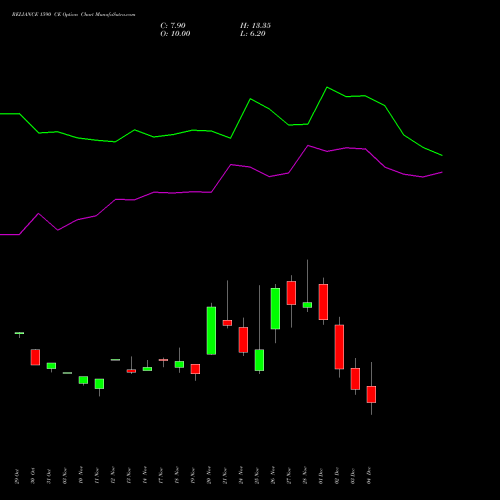The image size is (500, 500).
Task: Click the 26 Nov date label
Action: click(273, 475)
